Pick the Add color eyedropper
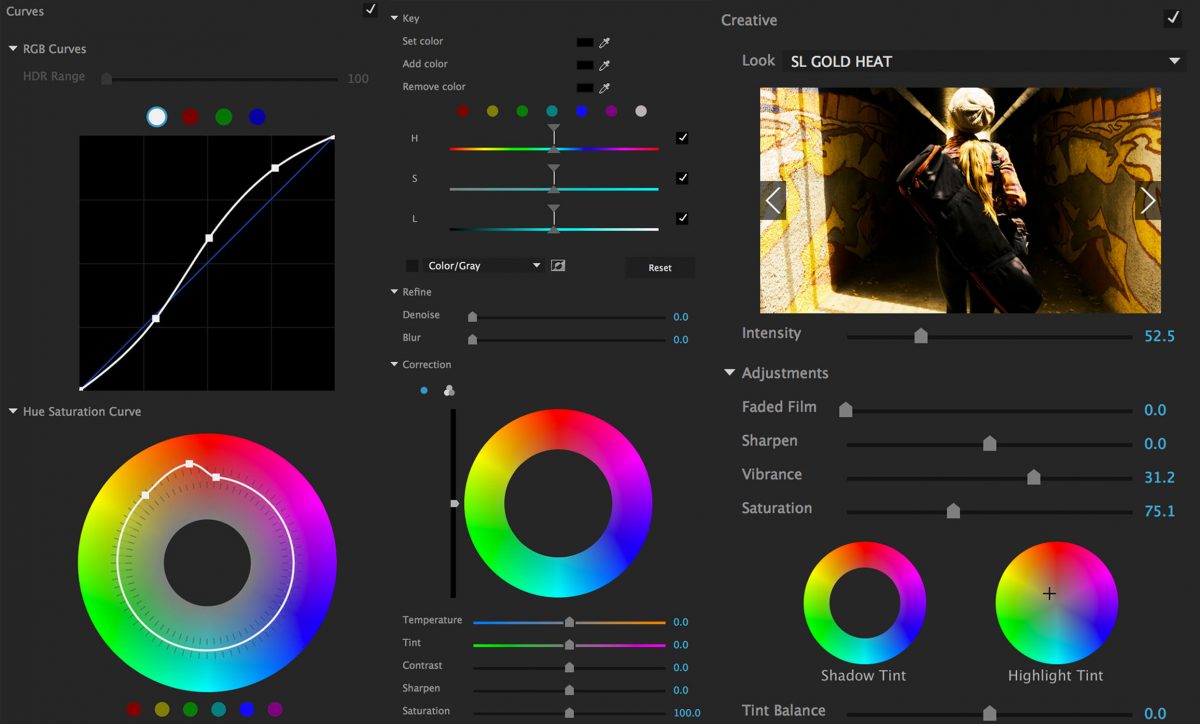Viewport: 1200px width, 724px height. point(604,65)
